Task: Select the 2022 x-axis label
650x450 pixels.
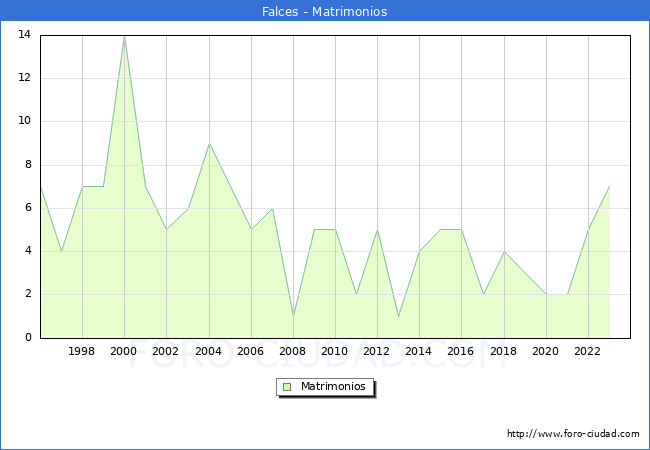Action: [x=588, y=351]
